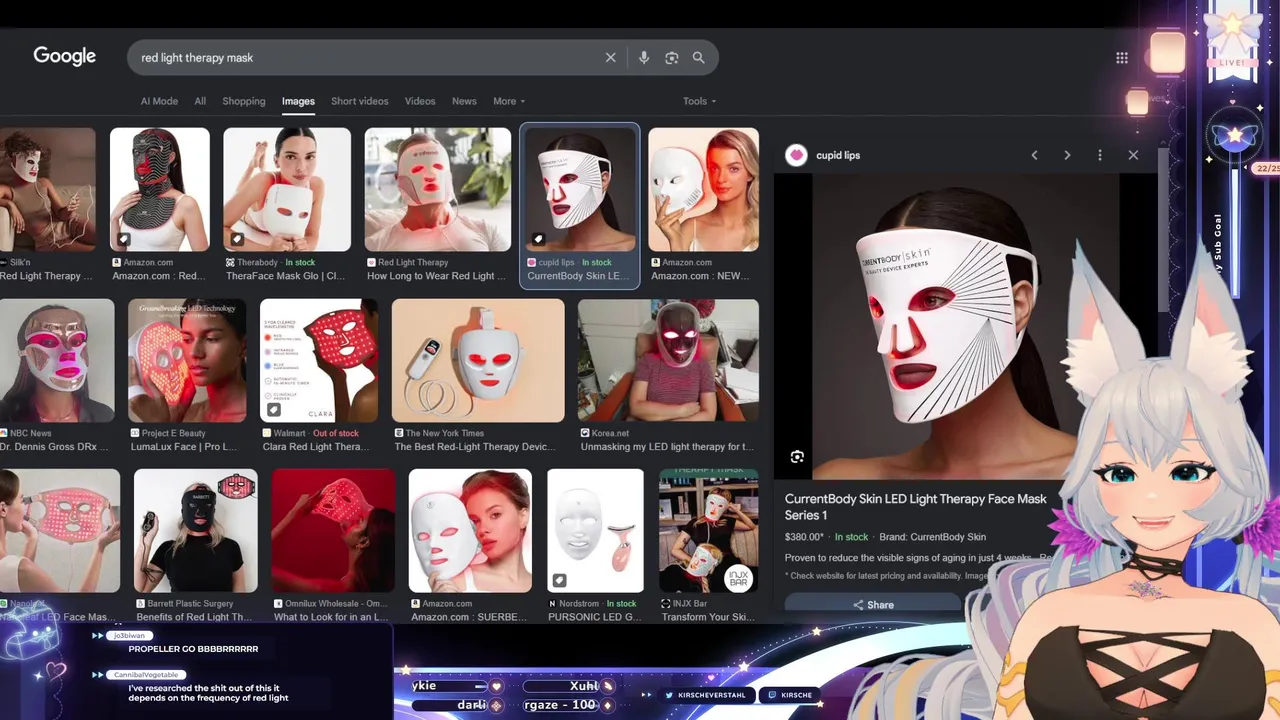Click 'The Best Red-Light Therapy Devic' caption
The width and height of the screenshot is (1280, 720).
pyautogui.click(x=475, y=447)
